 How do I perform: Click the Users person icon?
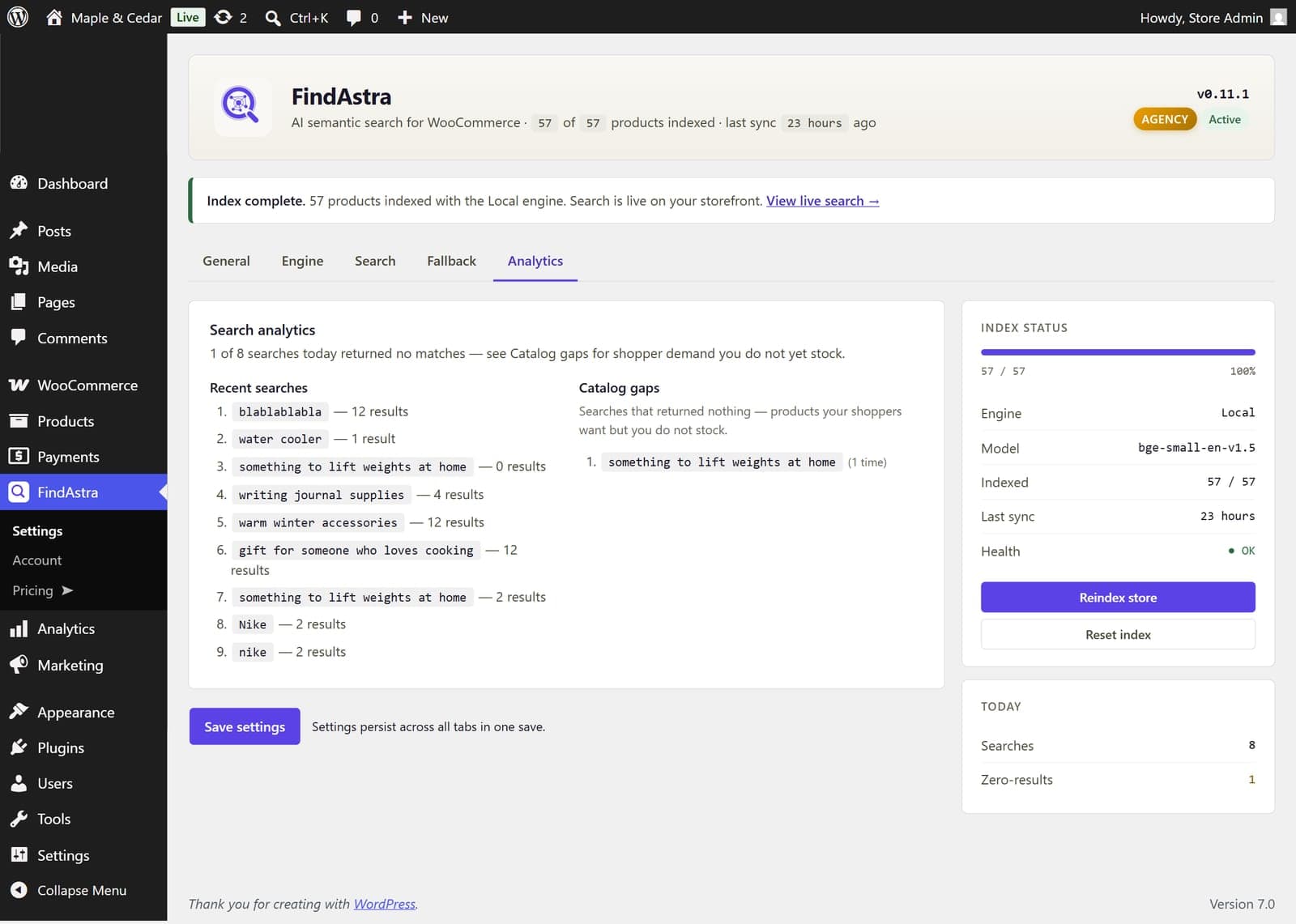(19, 783)
